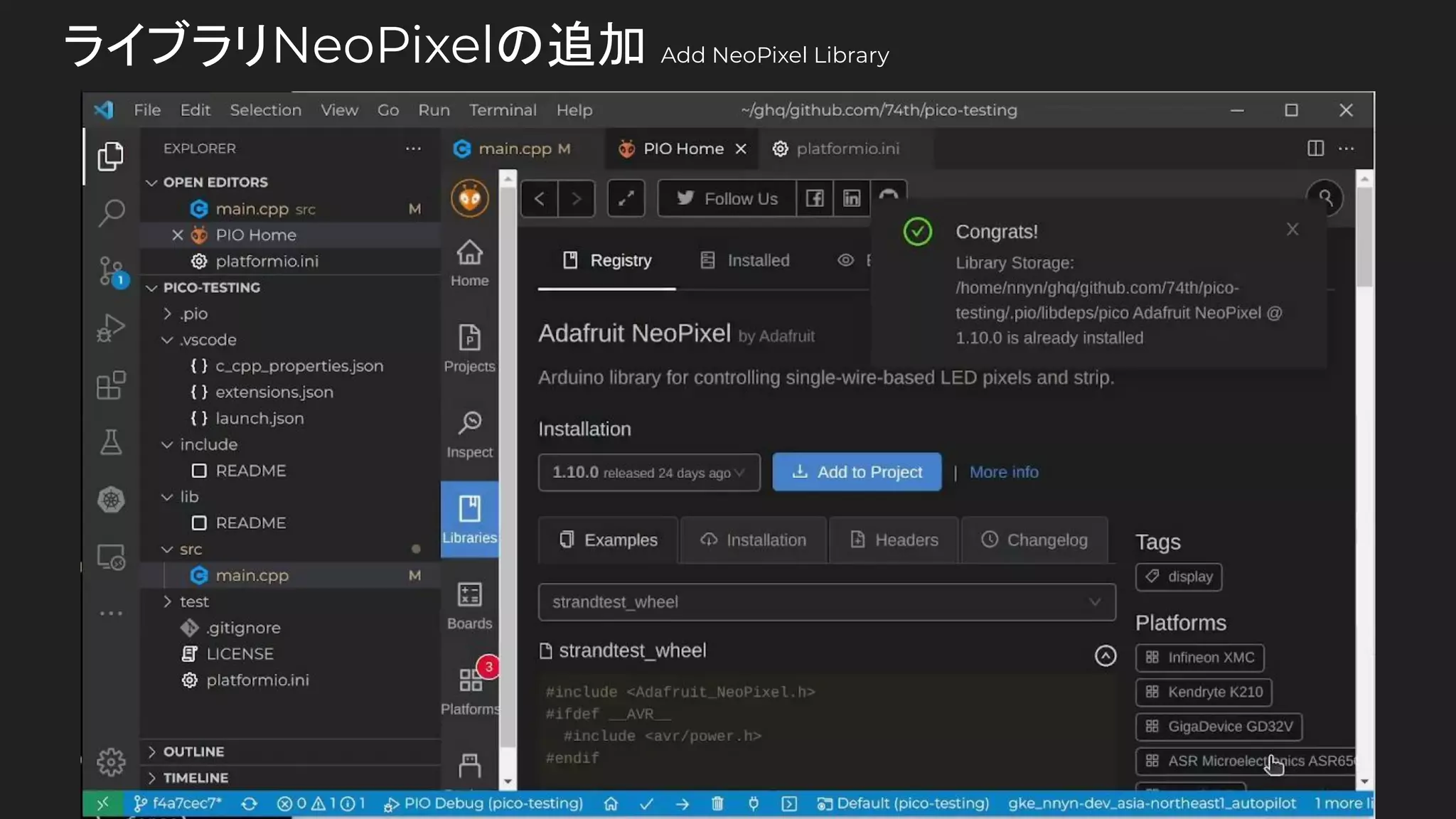The height and width of the screenshot is (819, 1456).
Task: Click PlatformIO Build checkmark in status bar
Action: point(646,803)
